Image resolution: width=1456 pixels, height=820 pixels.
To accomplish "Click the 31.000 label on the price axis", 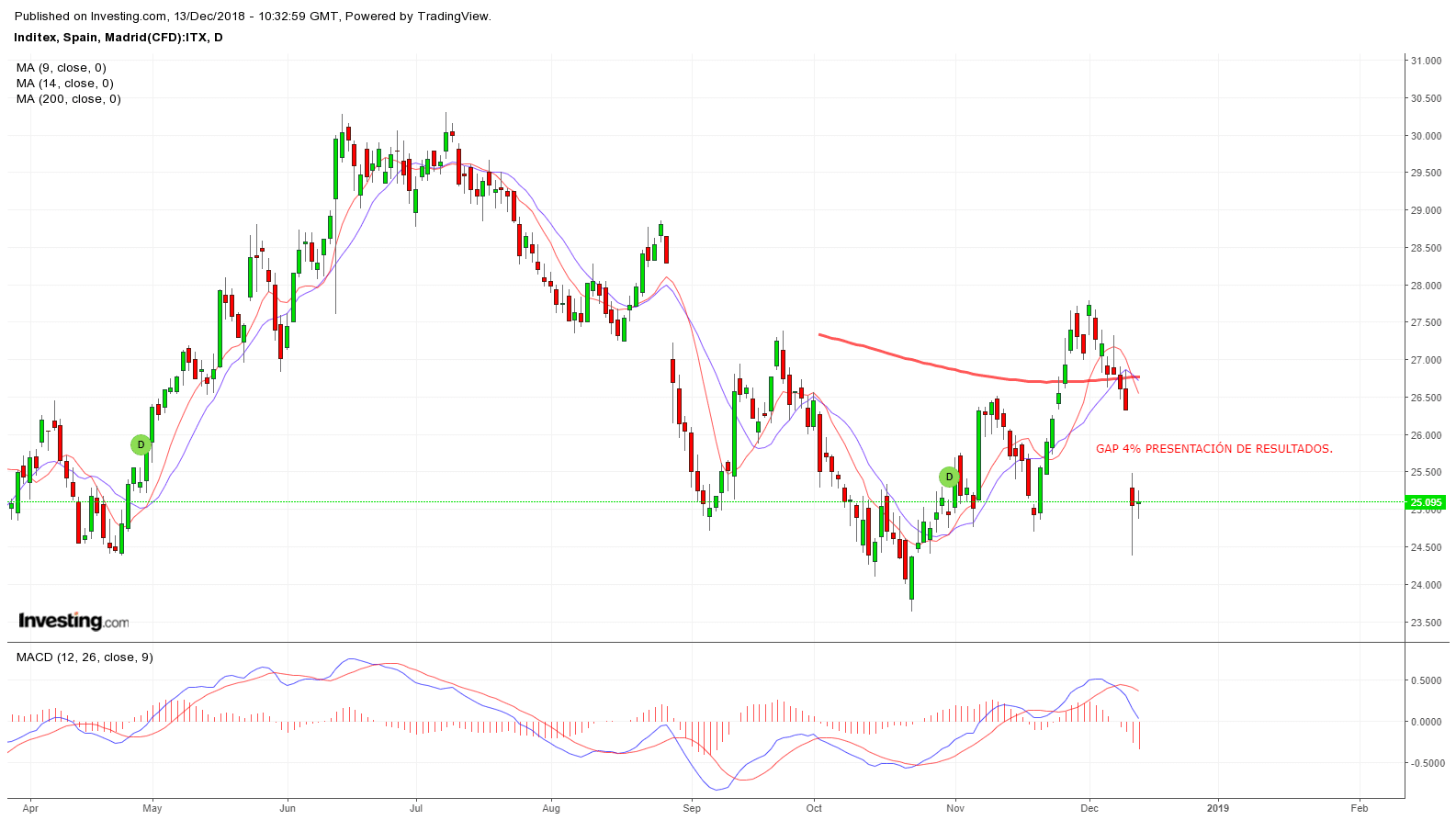I will tap(1426, 61).
